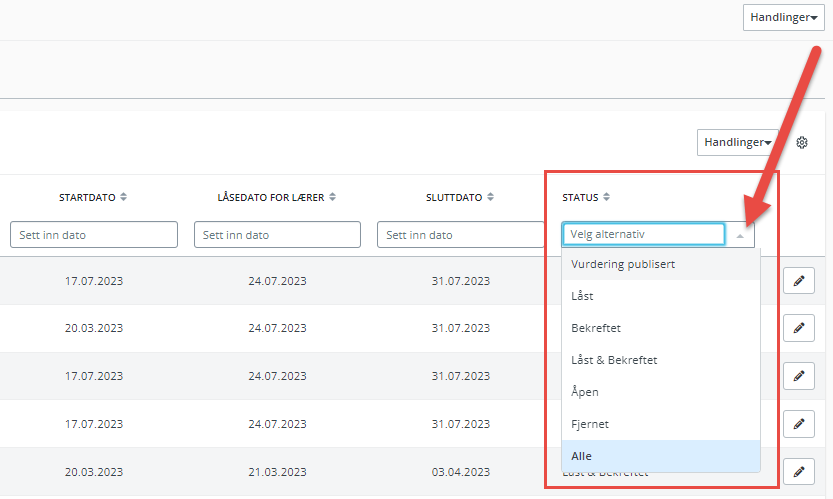Select the 'Fjernet' status option
Image resolution: width=833 pixels, height=499 pixels.
pyautogui.click(x=661, y=424)
